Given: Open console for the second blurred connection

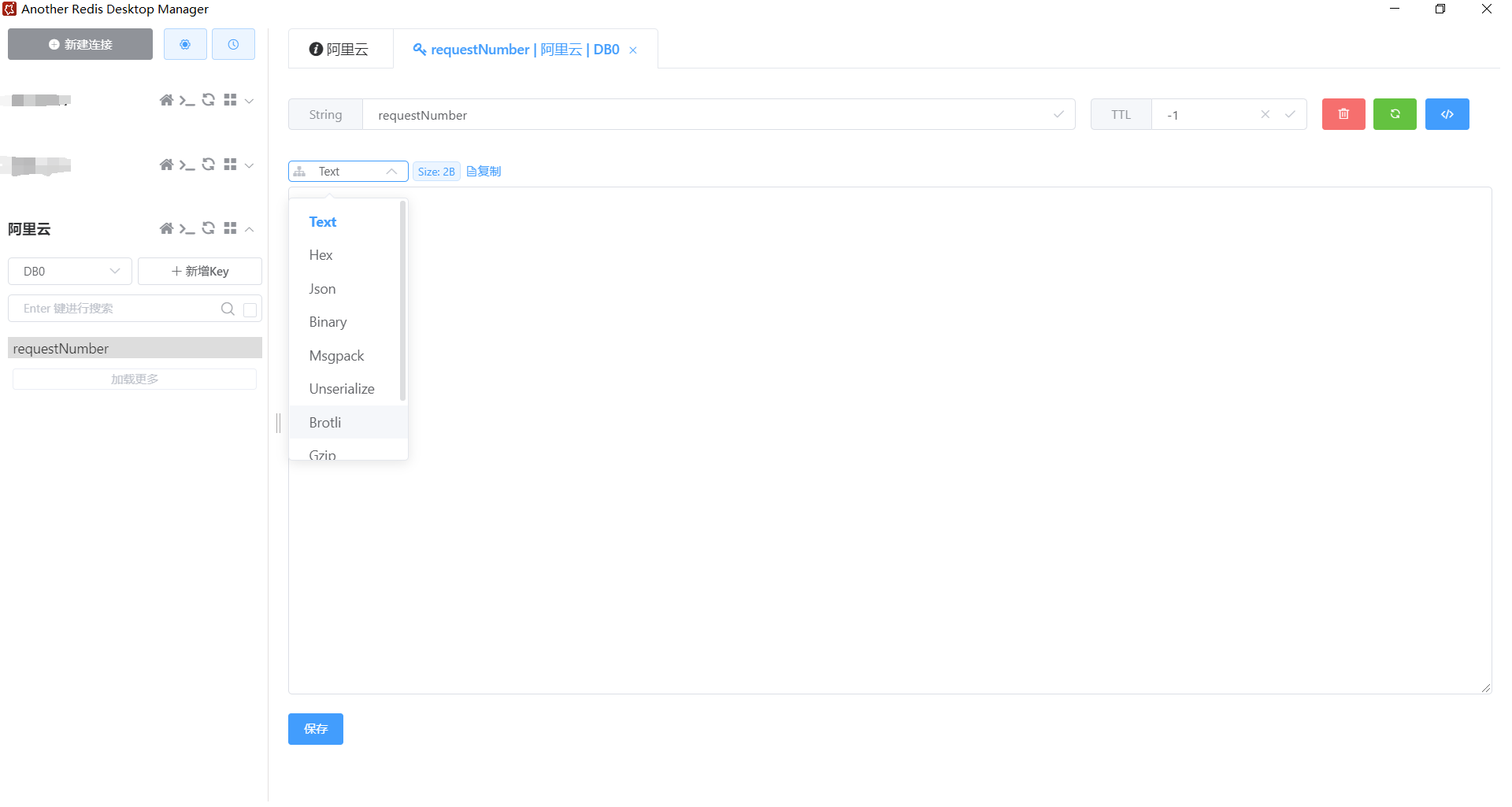Looking at the screenshot, I should pos(187,165).
